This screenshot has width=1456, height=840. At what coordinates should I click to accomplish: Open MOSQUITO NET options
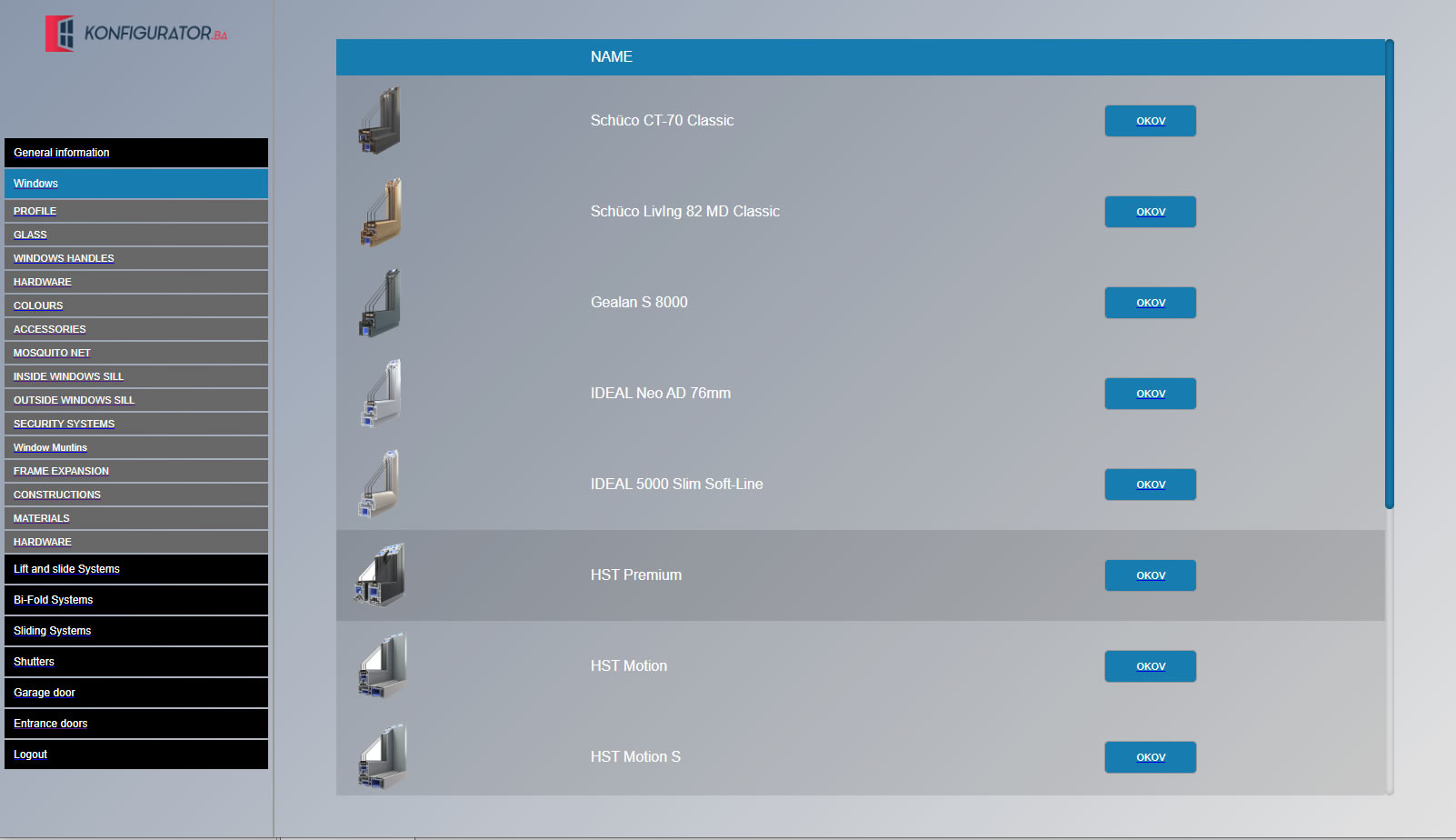[136, 353]
